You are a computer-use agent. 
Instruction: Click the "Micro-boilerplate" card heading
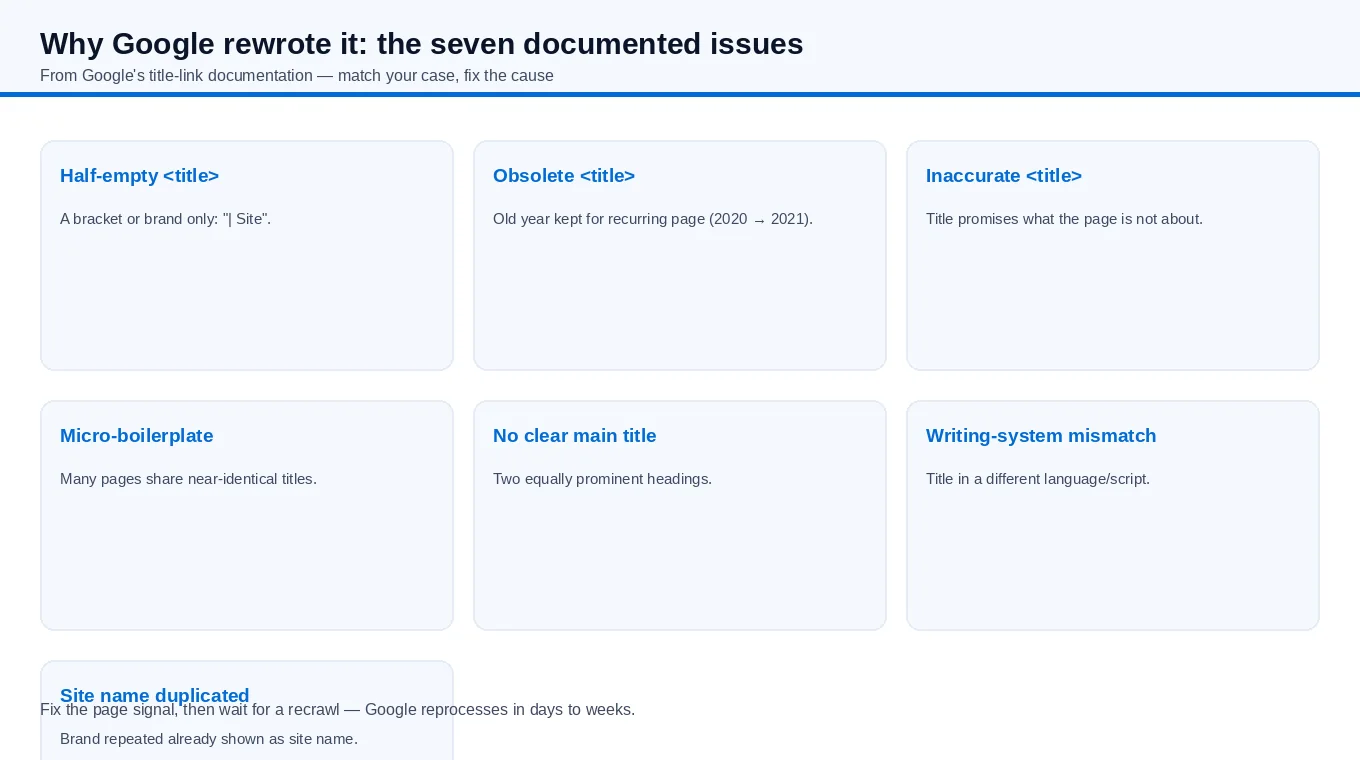tap(137, 436)
